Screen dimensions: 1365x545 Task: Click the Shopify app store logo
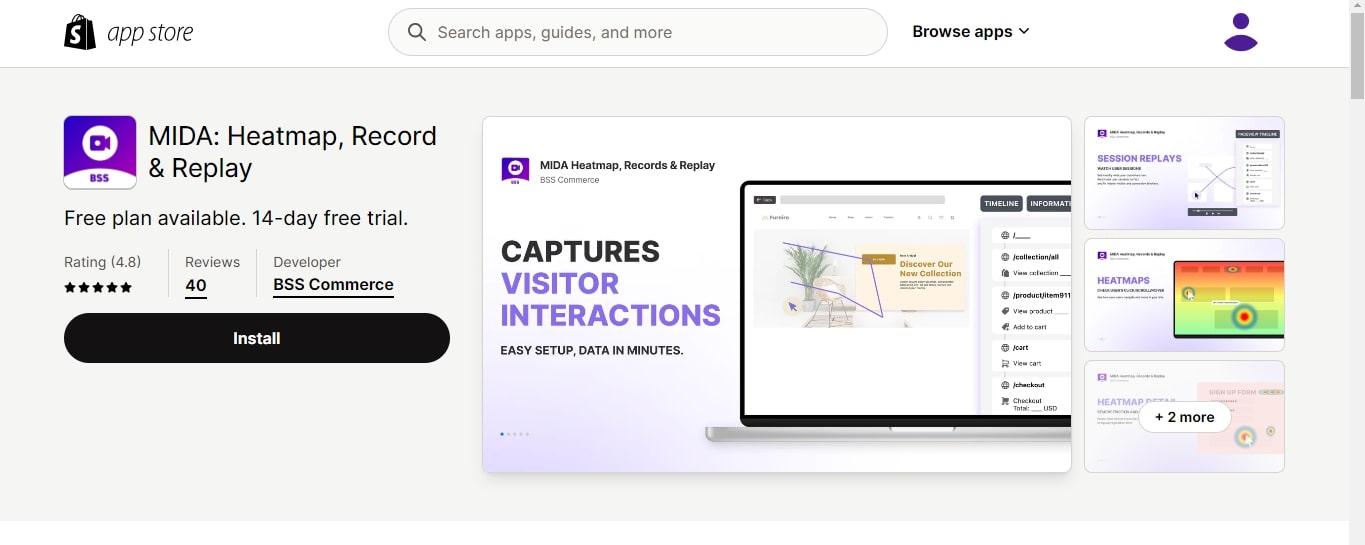pos(128,33)
